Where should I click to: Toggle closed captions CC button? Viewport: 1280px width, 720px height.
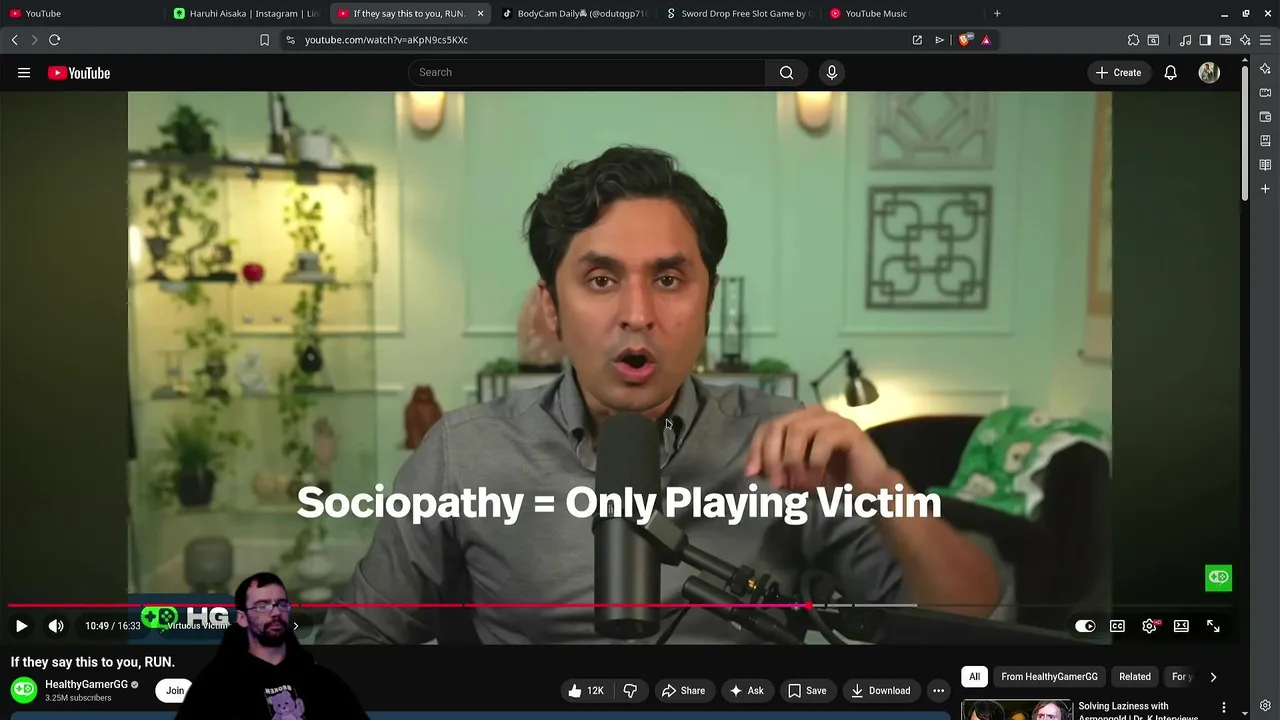(x=1117, y=626)
